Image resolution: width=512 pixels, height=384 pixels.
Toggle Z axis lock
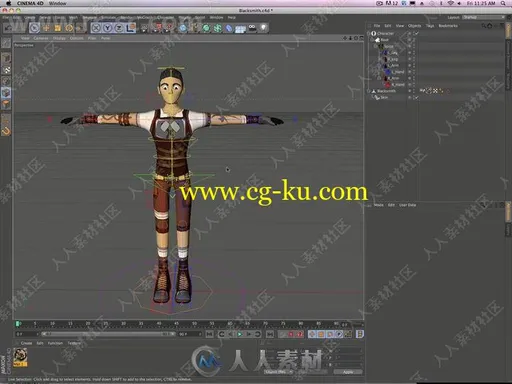[x=119, y=28]
